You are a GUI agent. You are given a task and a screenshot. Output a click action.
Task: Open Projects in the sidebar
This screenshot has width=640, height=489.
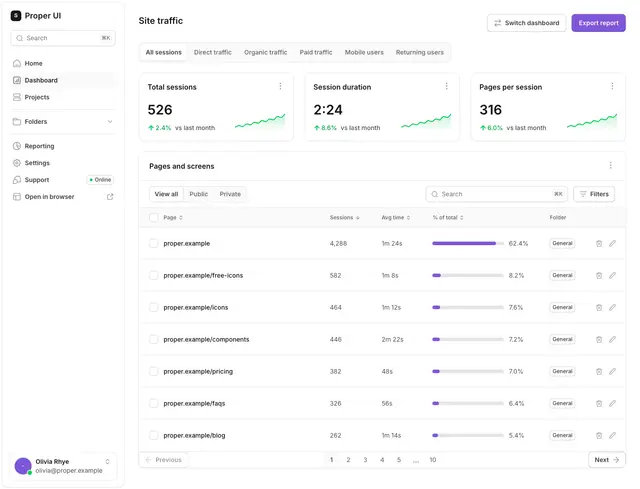coord(63,97)
